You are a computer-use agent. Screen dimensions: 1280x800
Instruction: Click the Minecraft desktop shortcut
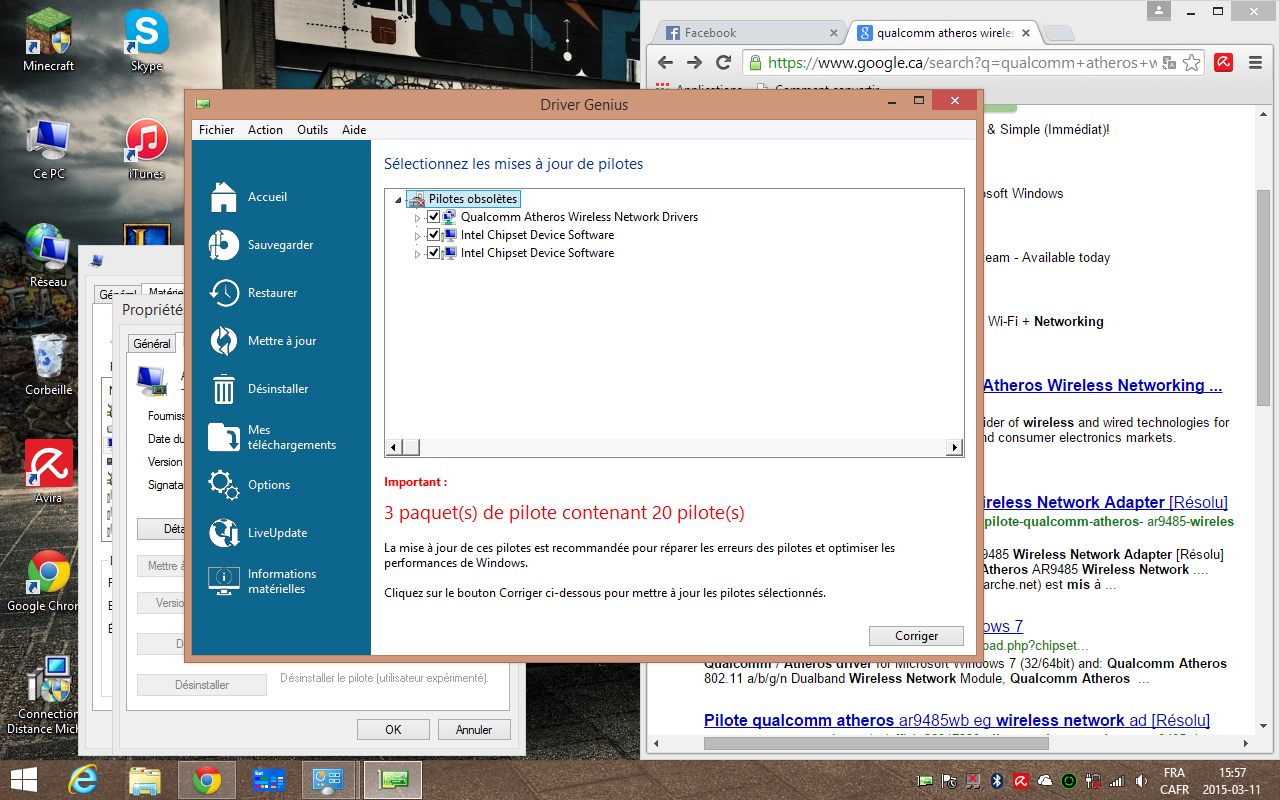(x=48, y=40)
